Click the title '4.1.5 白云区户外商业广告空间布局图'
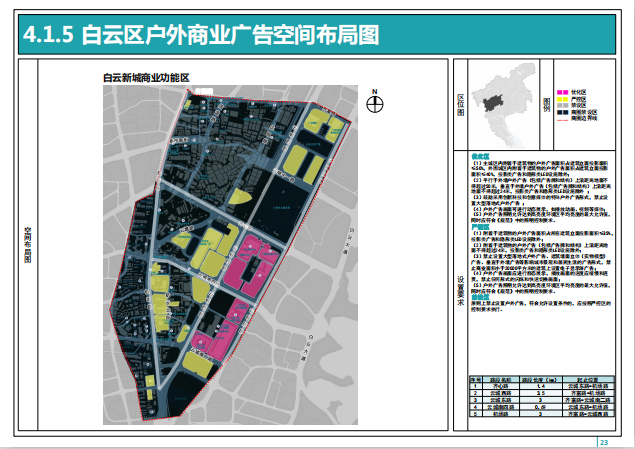Screen dimensions: 635x449 click(201, 34)
